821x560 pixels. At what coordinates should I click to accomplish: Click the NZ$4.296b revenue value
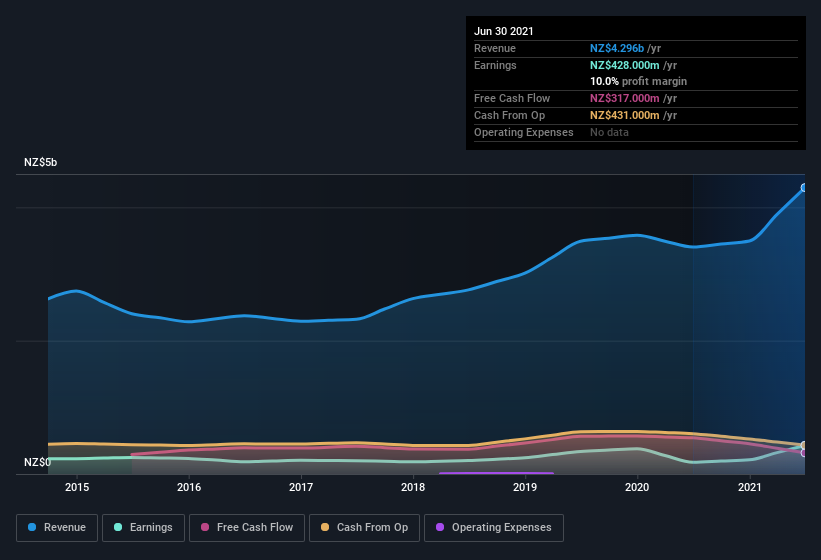(x=617, y=48)
